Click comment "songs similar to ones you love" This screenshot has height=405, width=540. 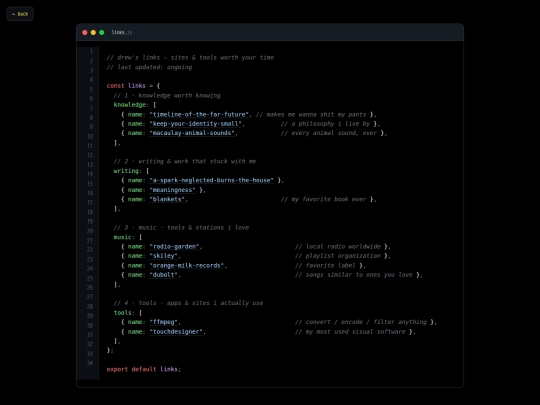354,275
